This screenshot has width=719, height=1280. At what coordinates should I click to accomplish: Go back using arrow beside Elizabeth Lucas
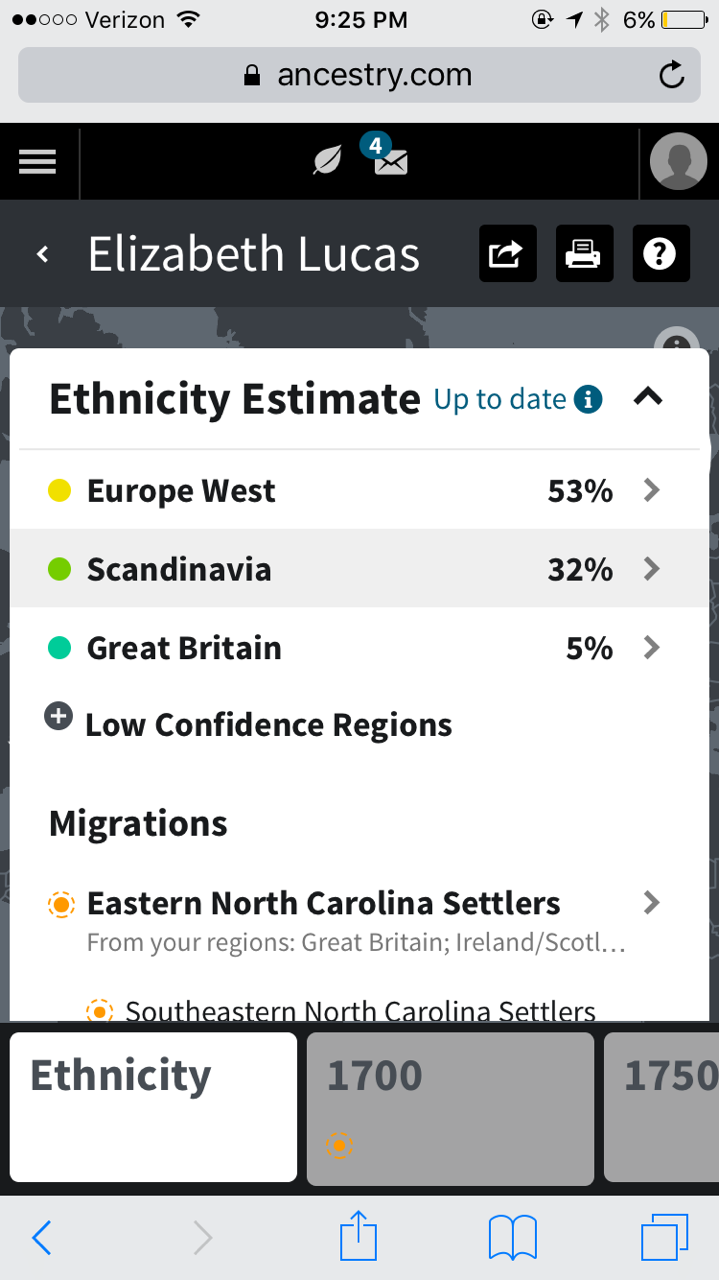[x=43, y=254]
